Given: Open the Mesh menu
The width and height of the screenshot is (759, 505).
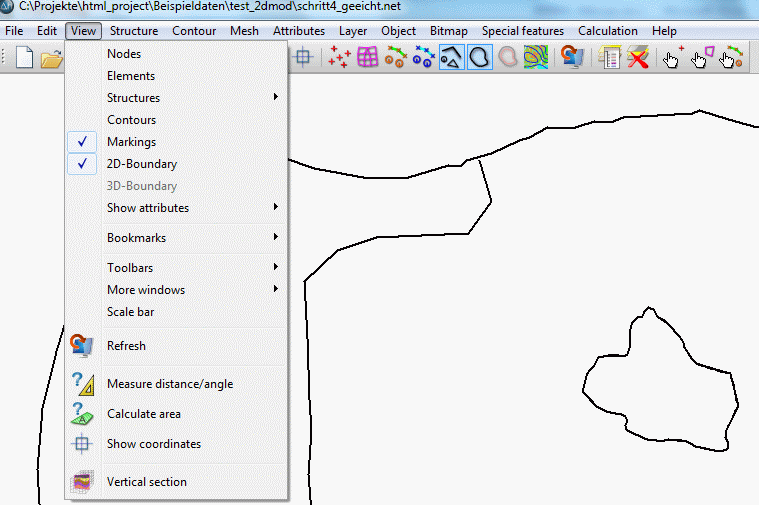Looking at the screenshot, I should pos(244,31).
